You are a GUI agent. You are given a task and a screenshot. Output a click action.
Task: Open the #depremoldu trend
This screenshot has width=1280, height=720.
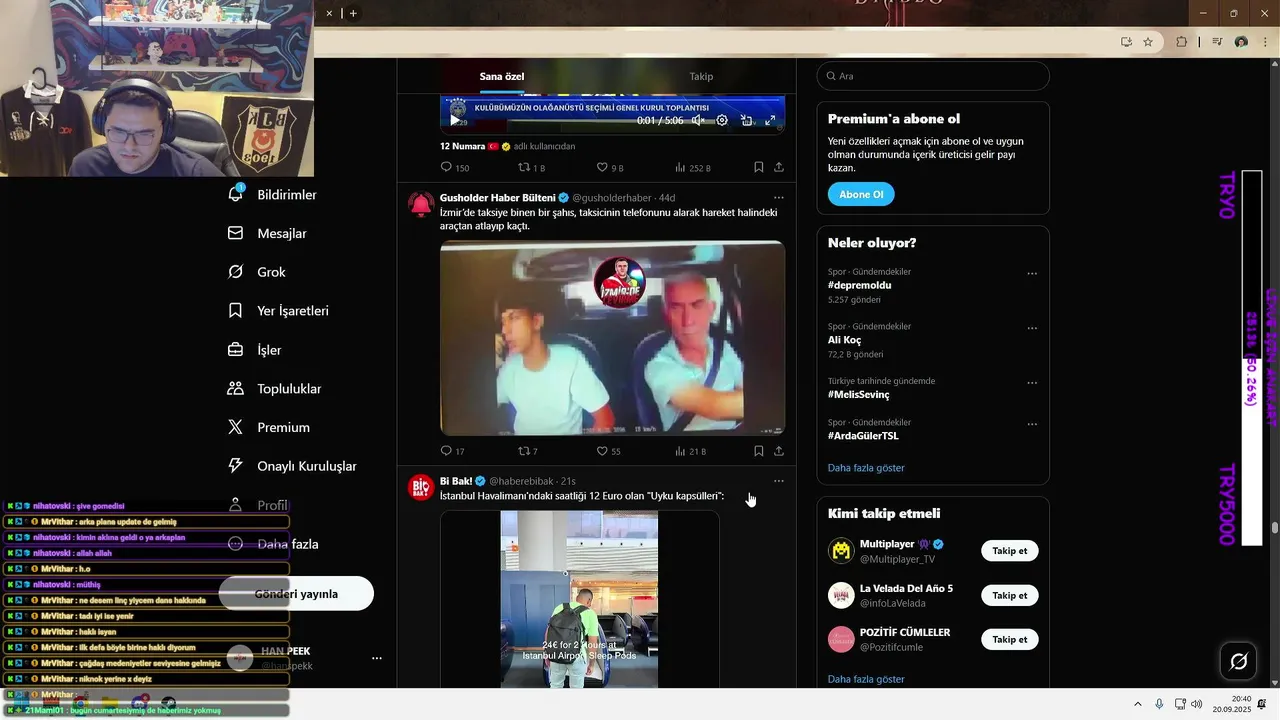[x=859, y=285]
